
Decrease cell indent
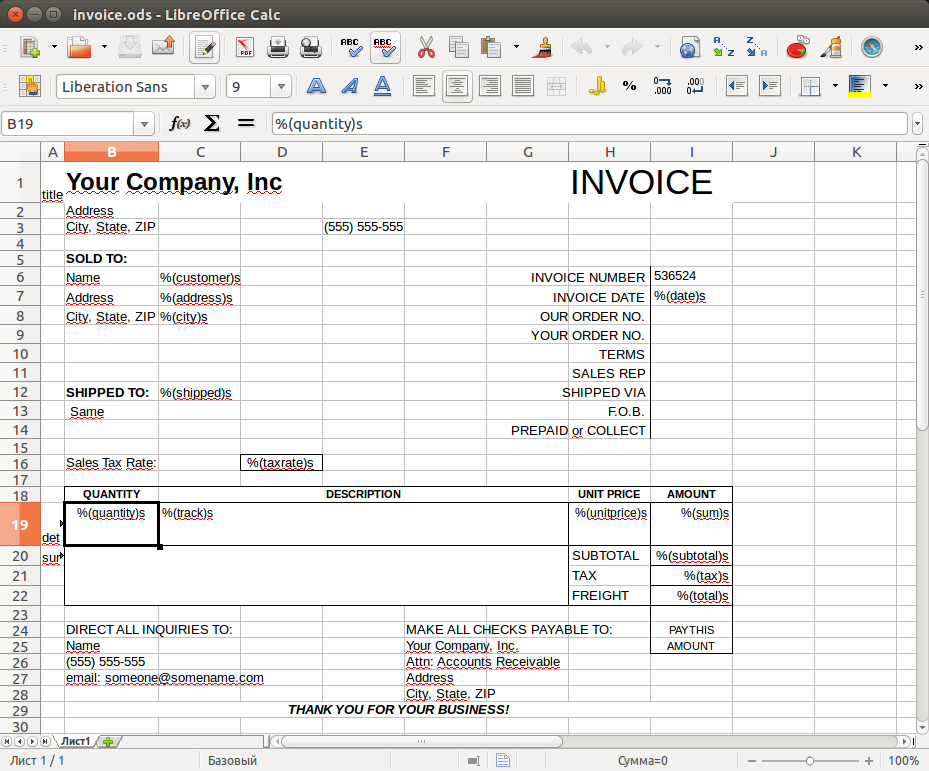coord(736,87)
